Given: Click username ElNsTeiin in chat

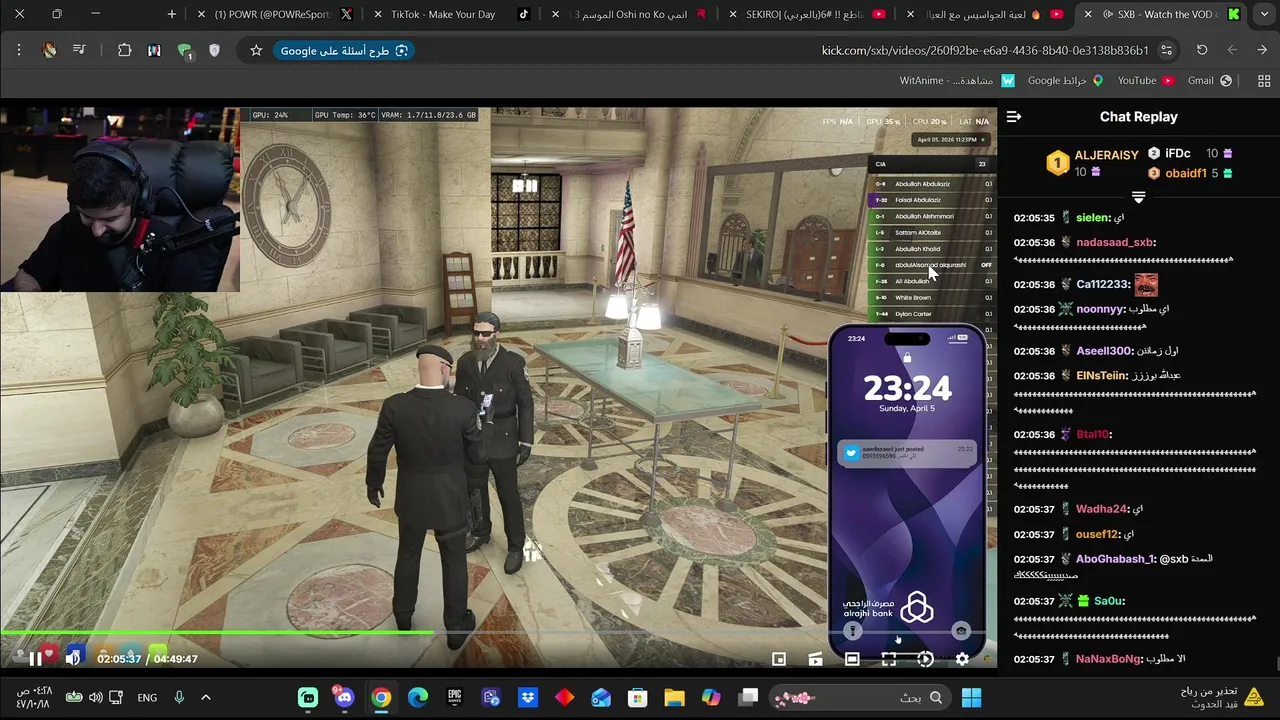Looking at the screenshot, I should click(x=1102, y=376).
